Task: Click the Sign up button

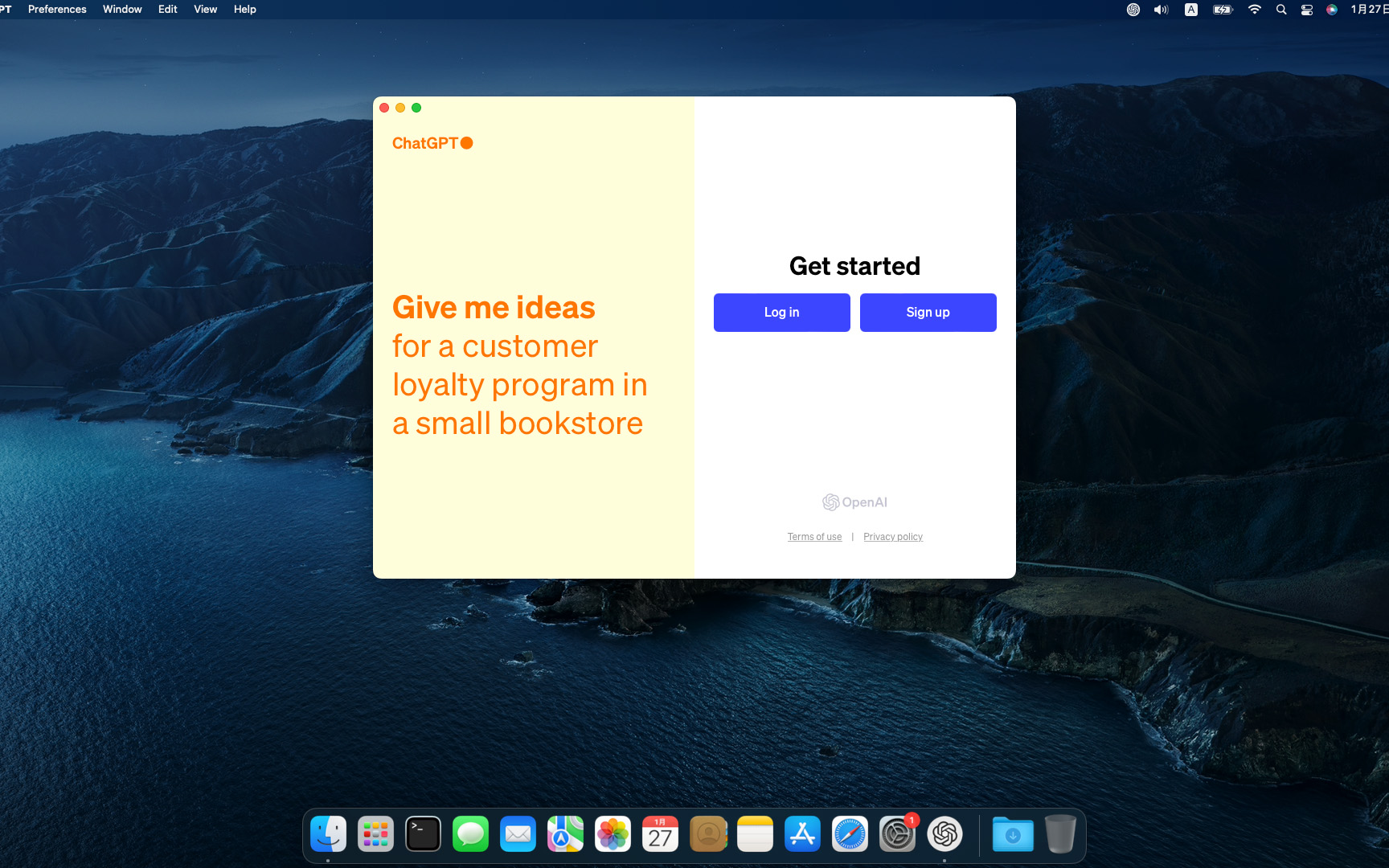Action: tap(928, 313)
